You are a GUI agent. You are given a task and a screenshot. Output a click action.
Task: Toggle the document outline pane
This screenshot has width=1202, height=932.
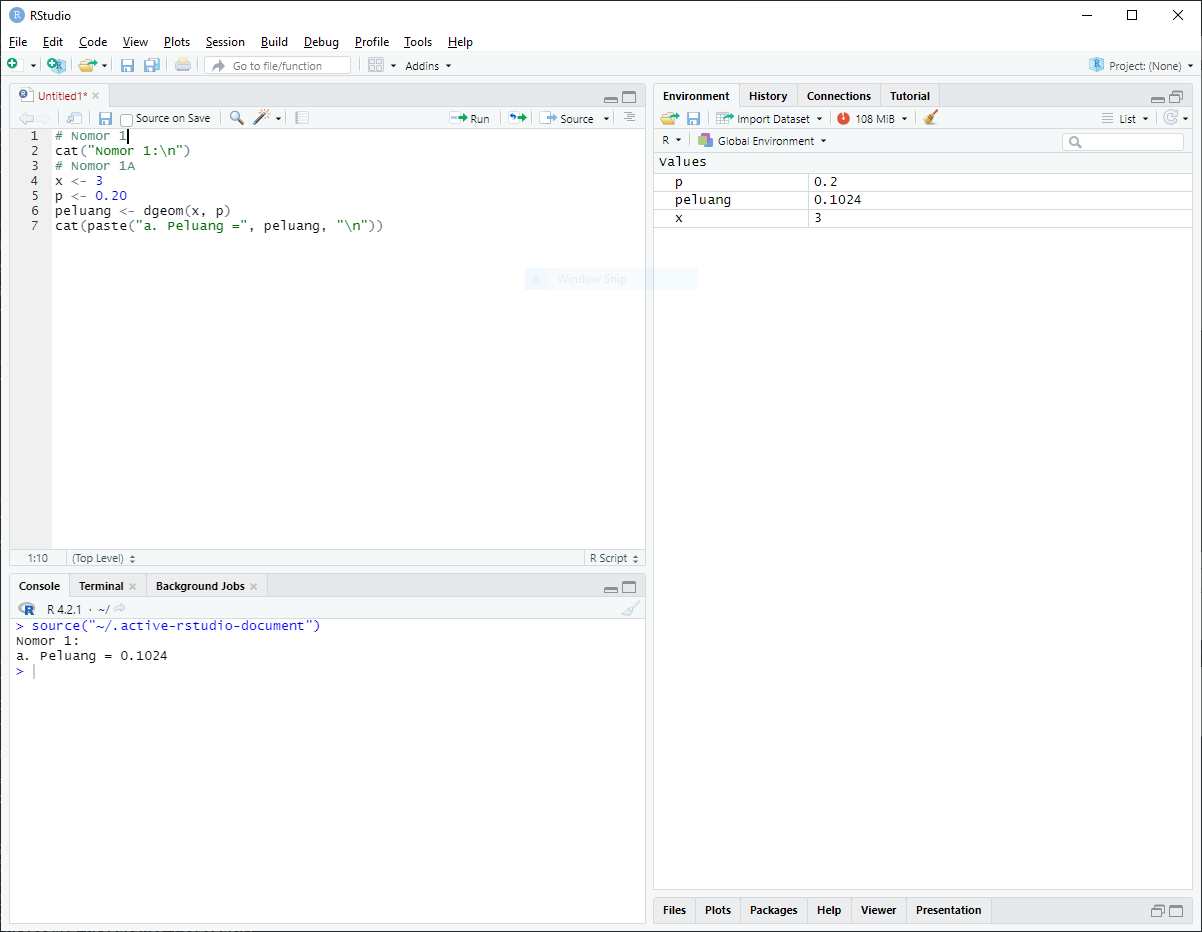tap(629, 117)
